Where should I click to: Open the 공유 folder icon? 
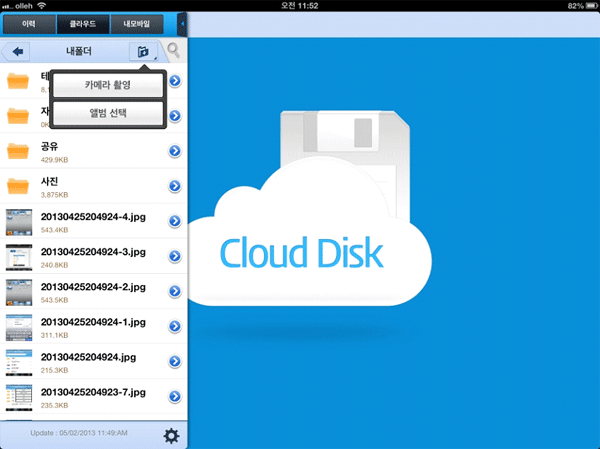click(x=18, y=151)
